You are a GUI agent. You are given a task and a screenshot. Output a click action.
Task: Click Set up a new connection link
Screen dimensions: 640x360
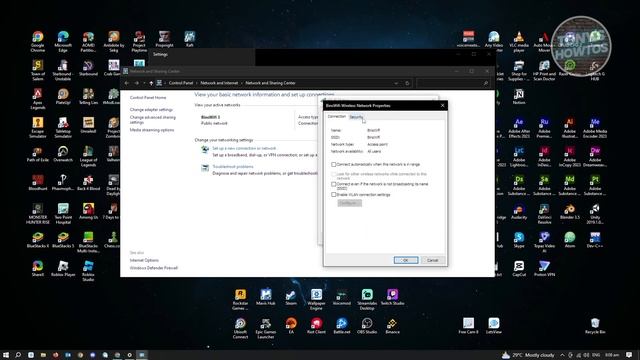[244, 148]
